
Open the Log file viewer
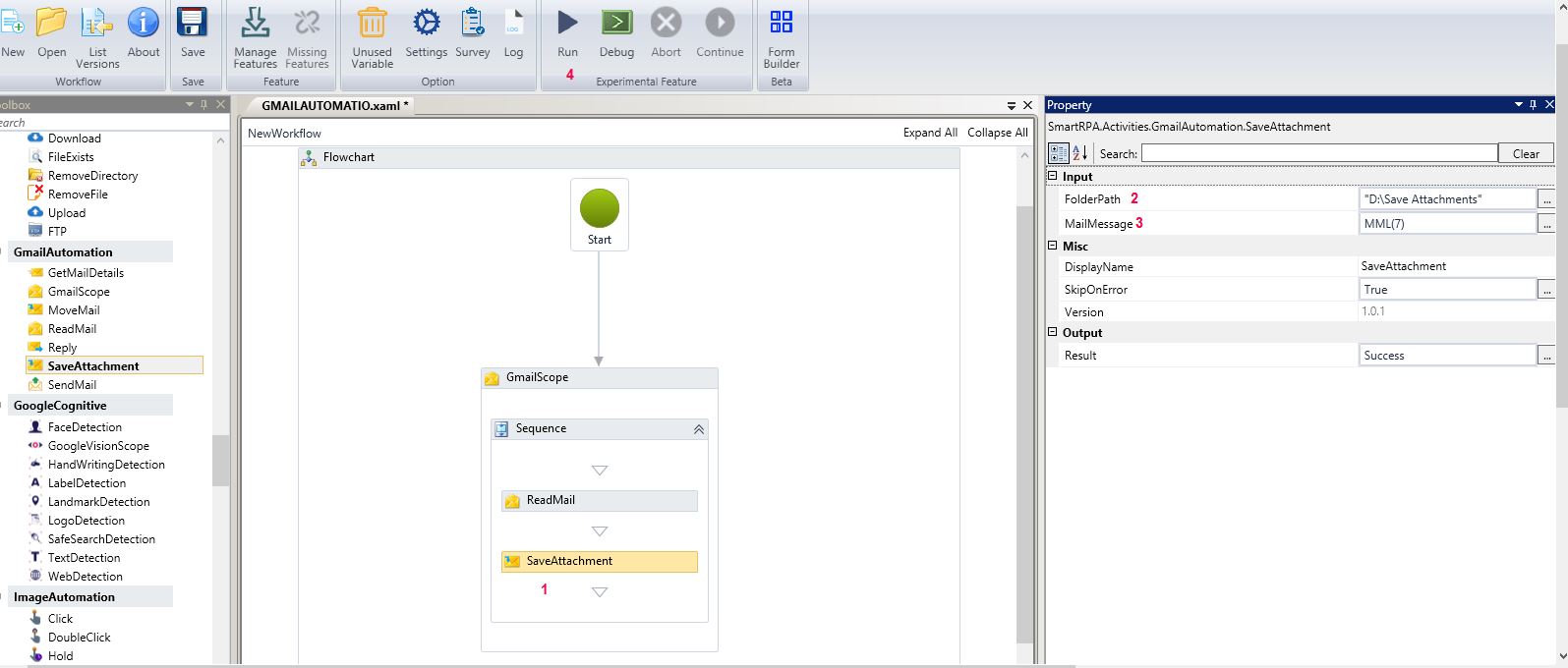[513, 23]
